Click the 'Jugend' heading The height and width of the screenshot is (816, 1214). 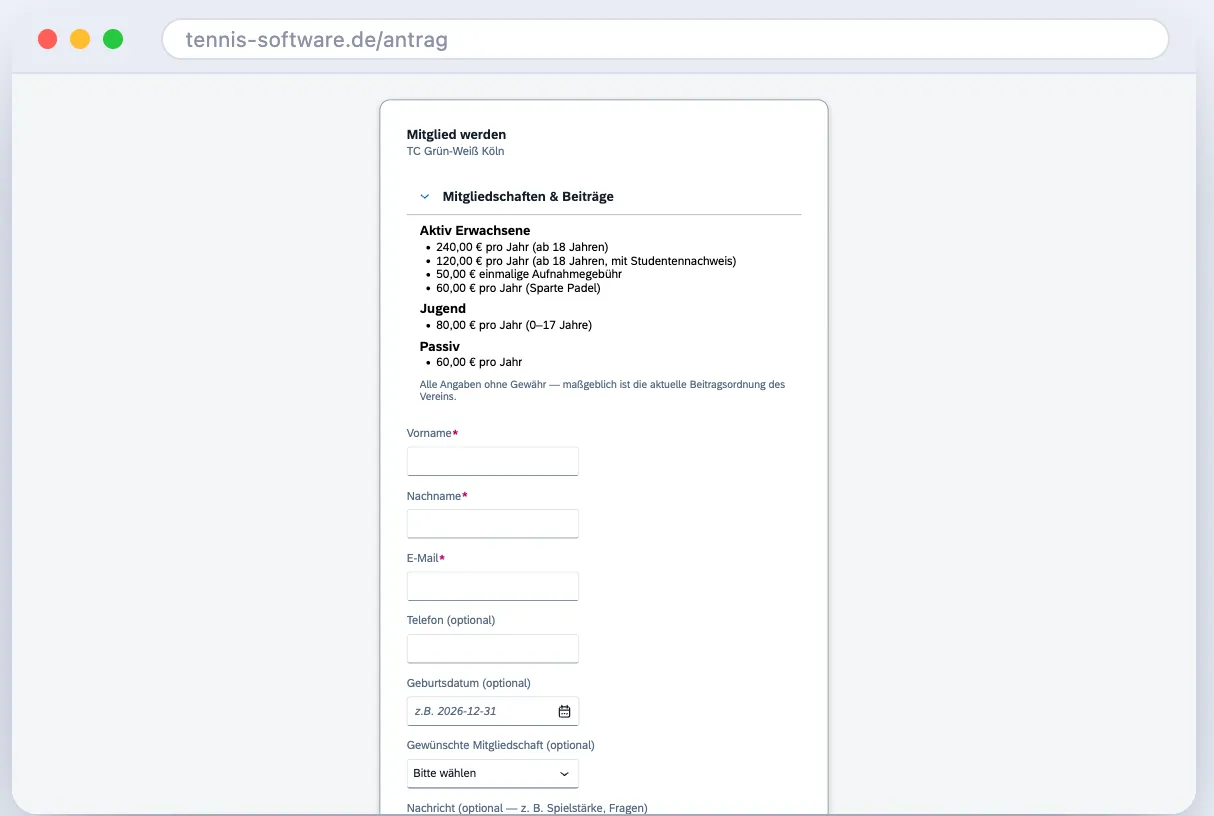click(443, 309)
